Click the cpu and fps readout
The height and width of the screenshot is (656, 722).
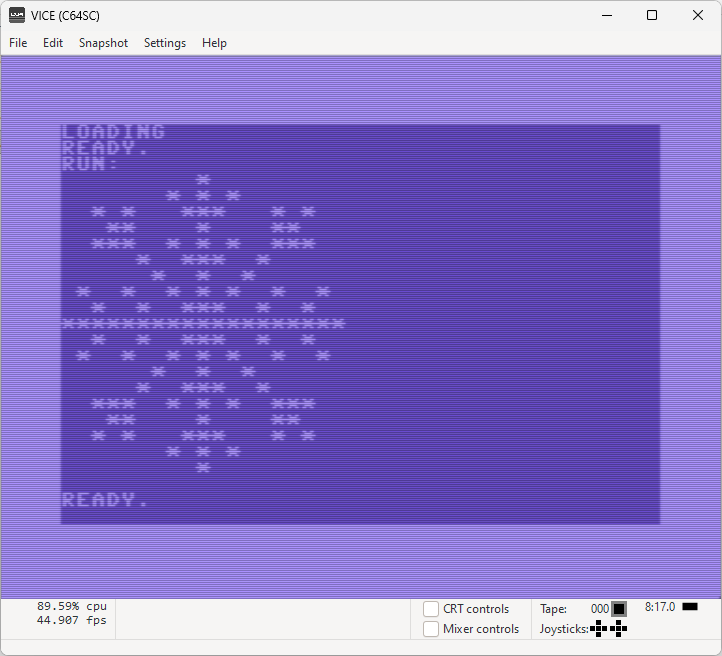pyautogui.click(x=71, y=613)
